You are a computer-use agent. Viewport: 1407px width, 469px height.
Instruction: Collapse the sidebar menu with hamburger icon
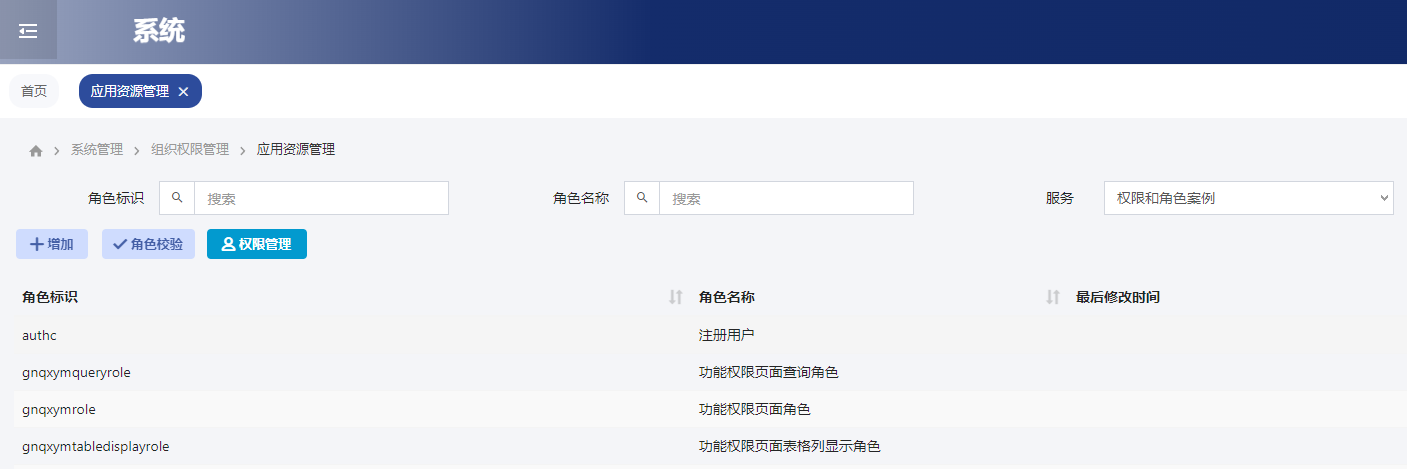(x=28, y=32)
